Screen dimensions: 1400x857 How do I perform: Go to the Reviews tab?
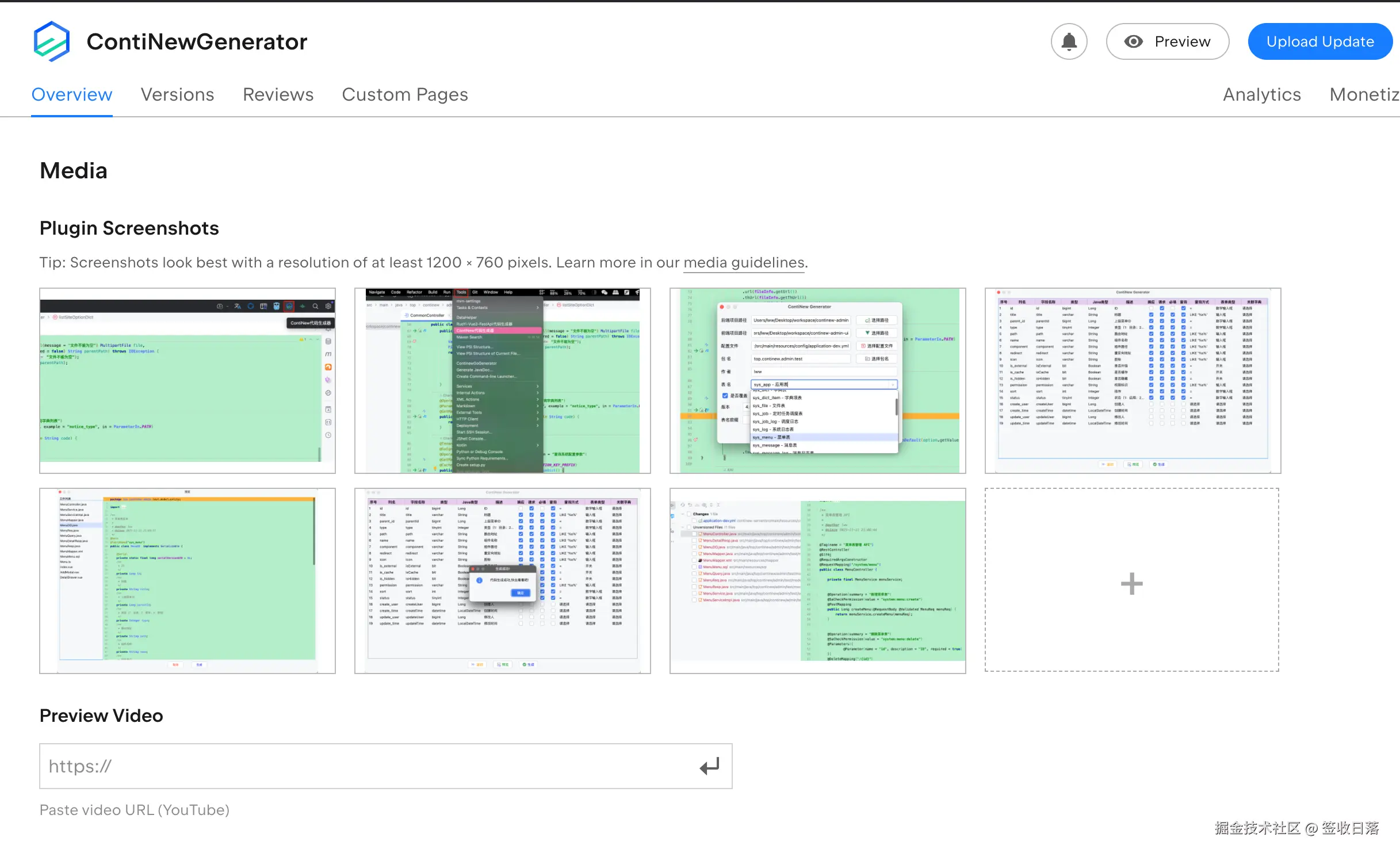tap(278, 94)
